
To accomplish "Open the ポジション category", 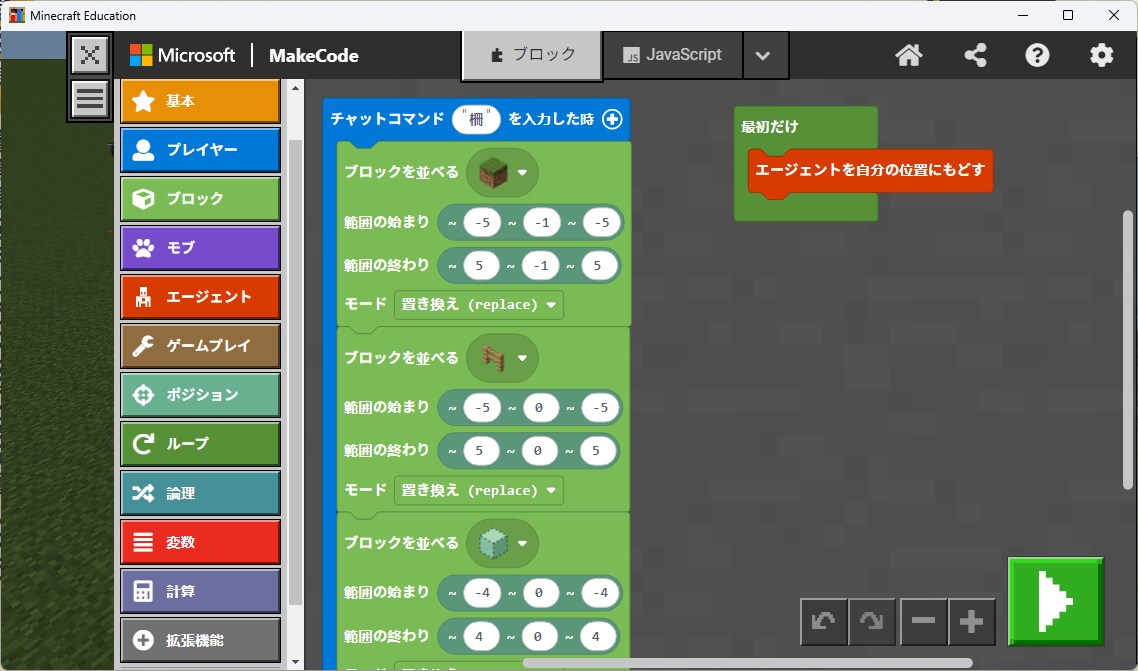I will 200,395.
